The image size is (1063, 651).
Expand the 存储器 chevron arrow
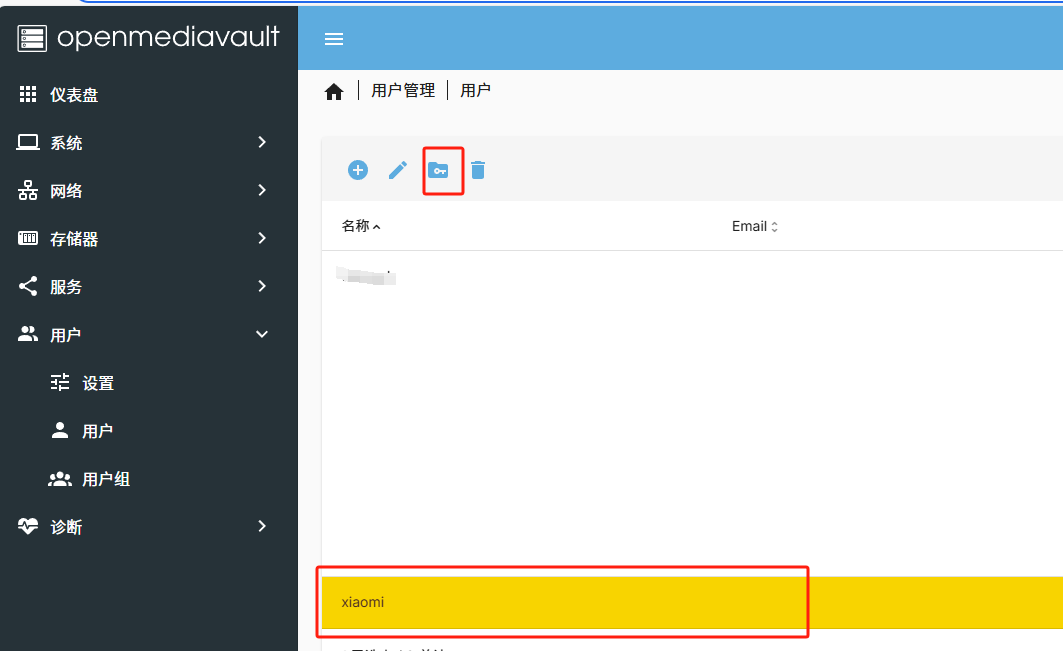[x=262, y=238]
